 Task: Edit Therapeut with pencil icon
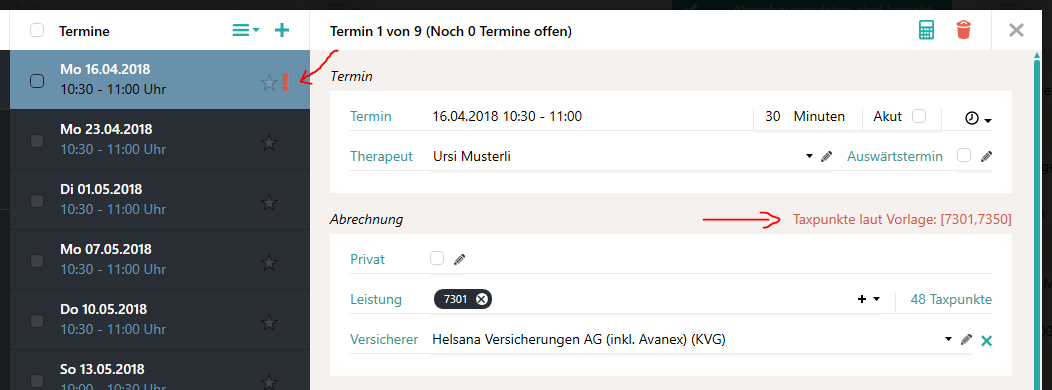827,156
